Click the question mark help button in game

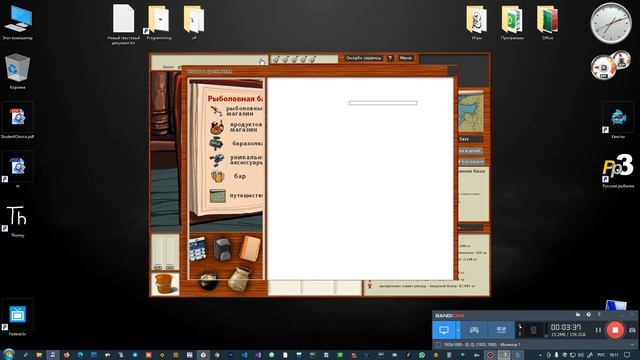pos(390,58)
